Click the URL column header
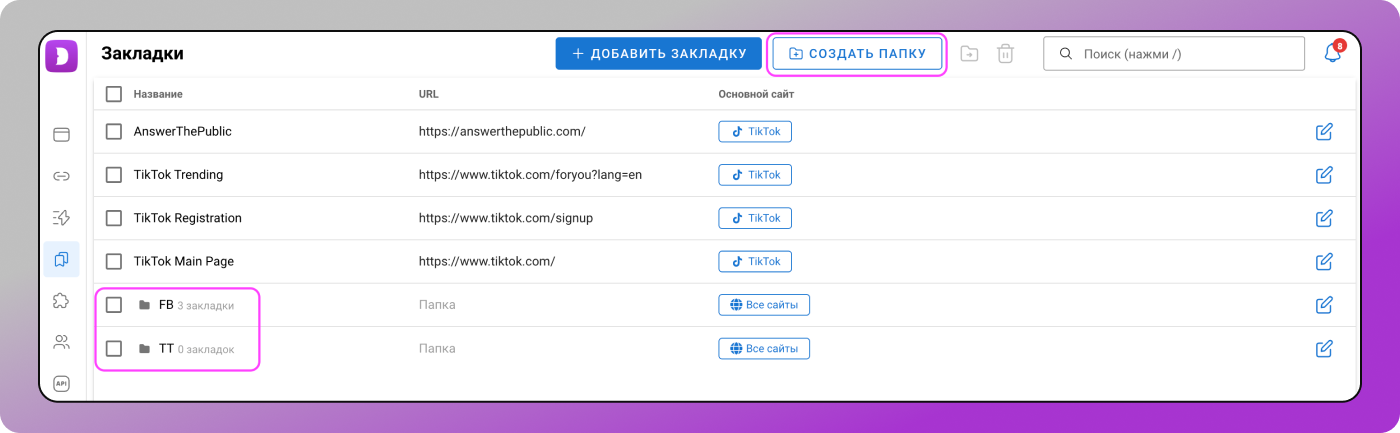This screenshot has height=433, width=1400. (x=429, y=94)
